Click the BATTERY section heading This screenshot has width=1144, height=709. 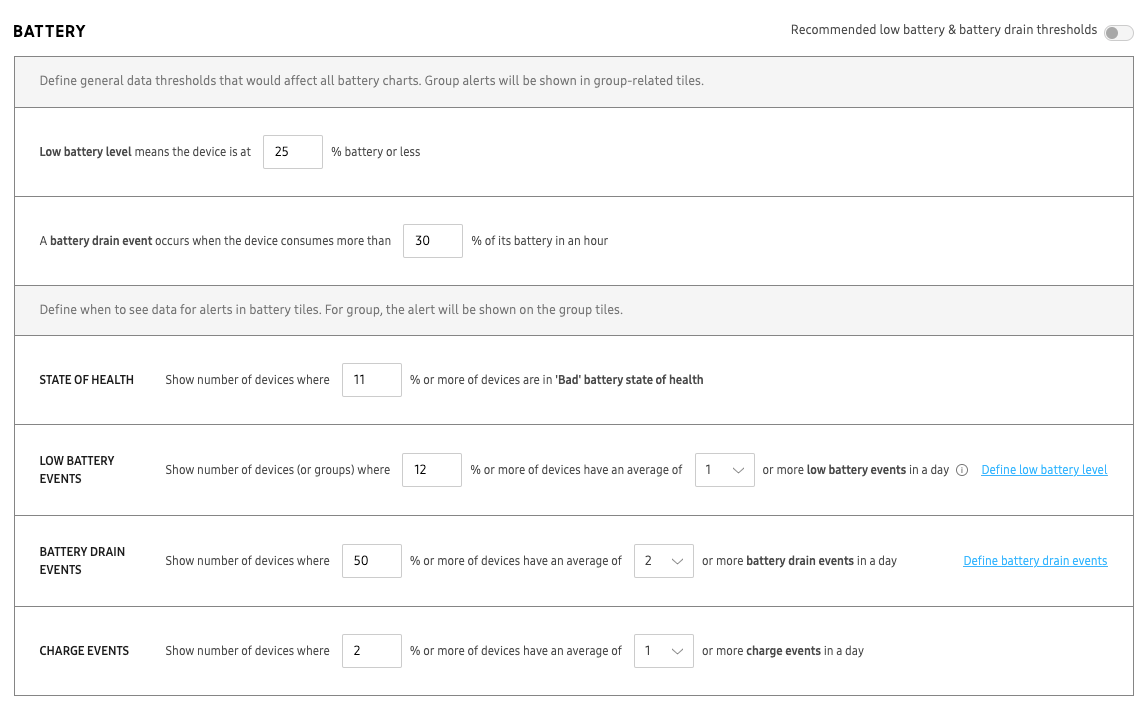pyautogui.click(x=50, y=31)
